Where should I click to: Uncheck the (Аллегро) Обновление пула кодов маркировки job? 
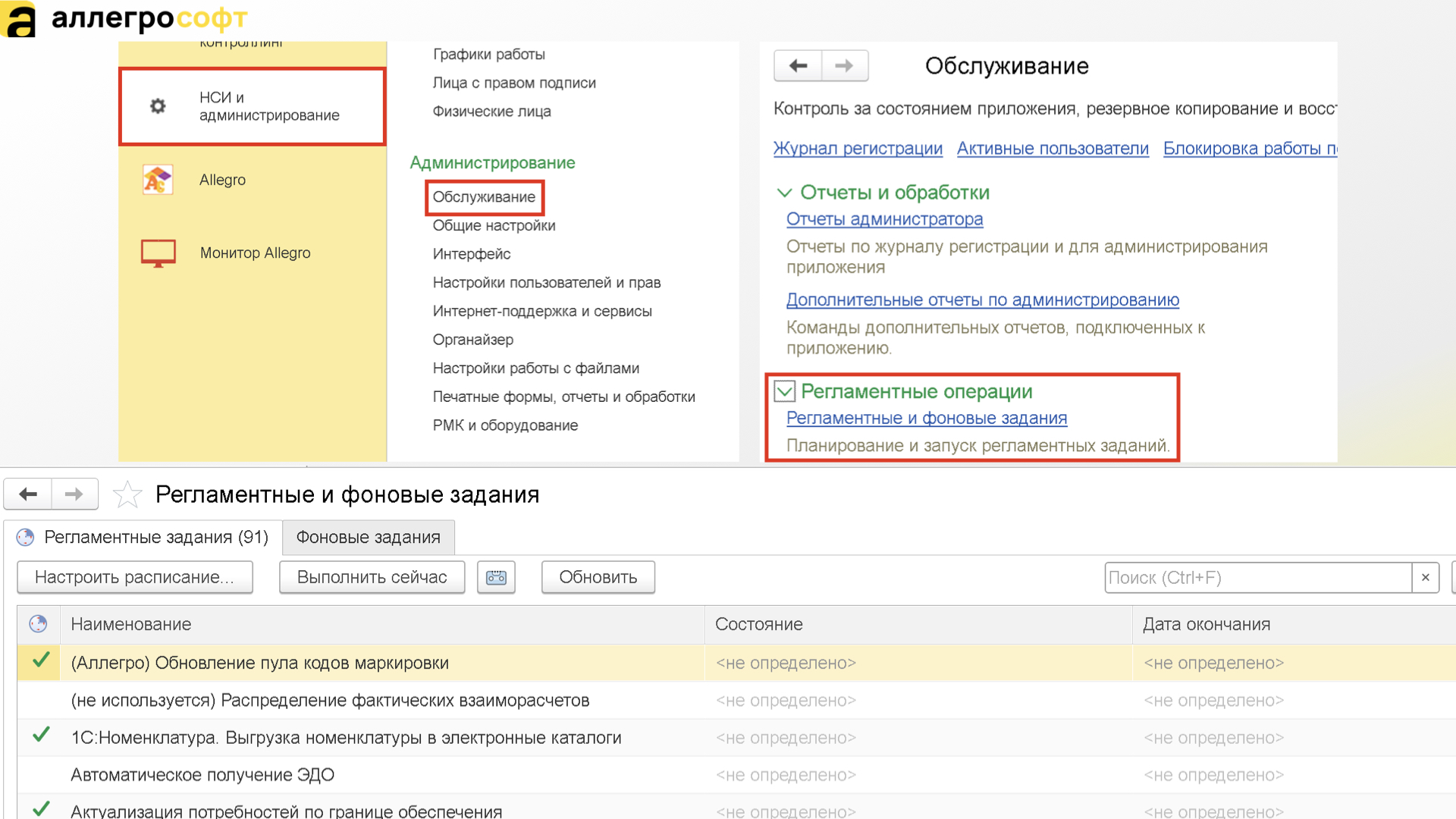39,662
